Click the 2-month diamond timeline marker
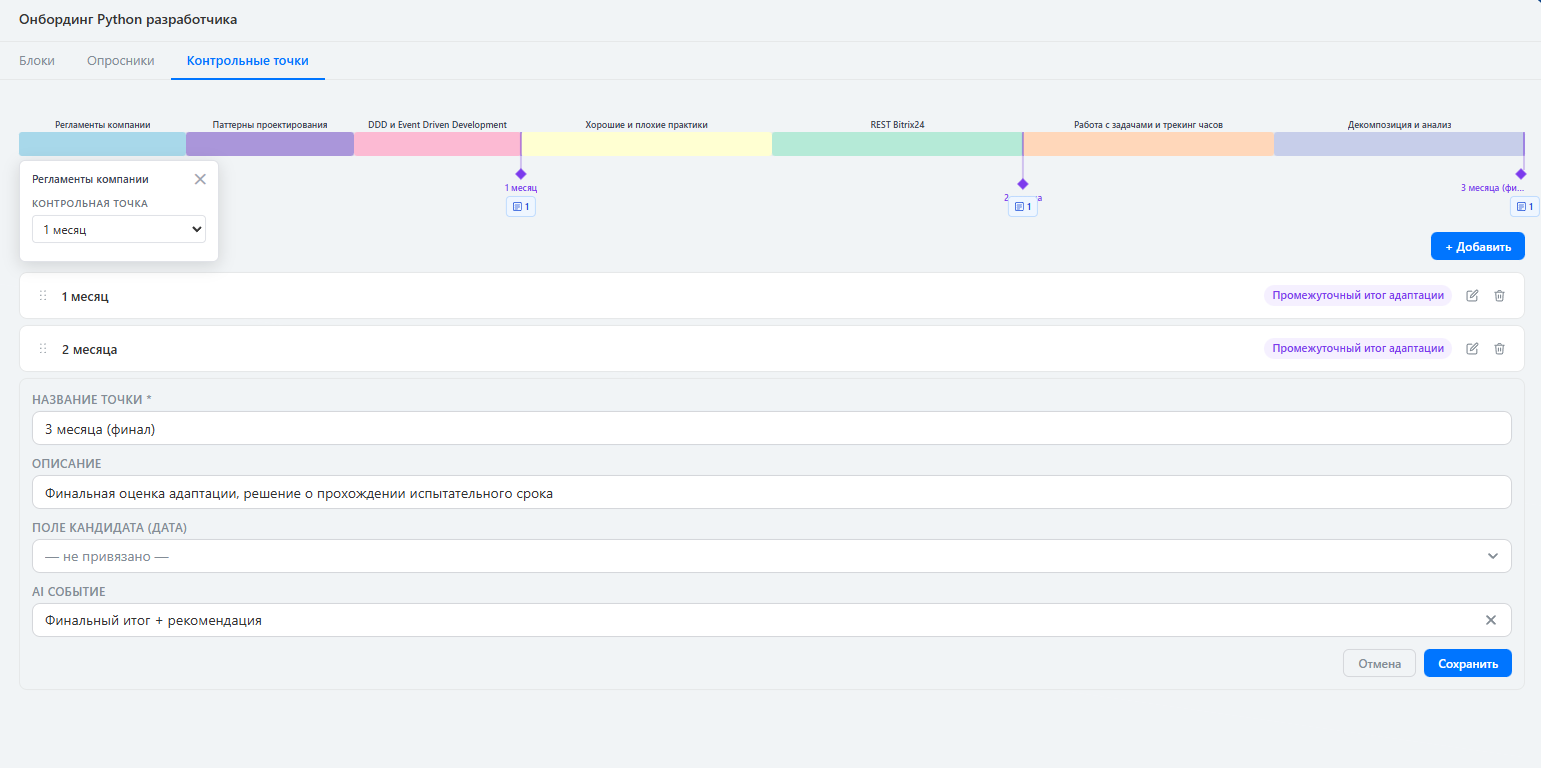This screenshot has height=768, width=1541. click(x=1022, y=184)
